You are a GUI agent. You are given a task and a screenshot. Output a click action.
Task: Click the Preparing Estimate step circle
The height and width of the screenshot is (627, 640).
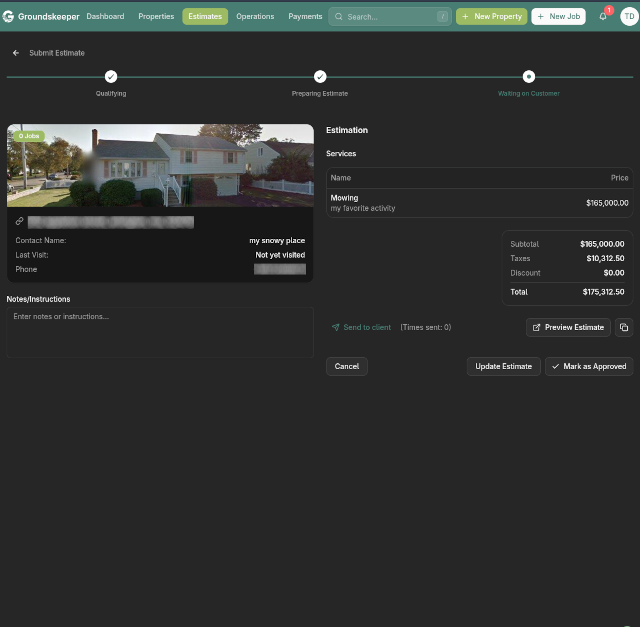(x=320, y=76)
